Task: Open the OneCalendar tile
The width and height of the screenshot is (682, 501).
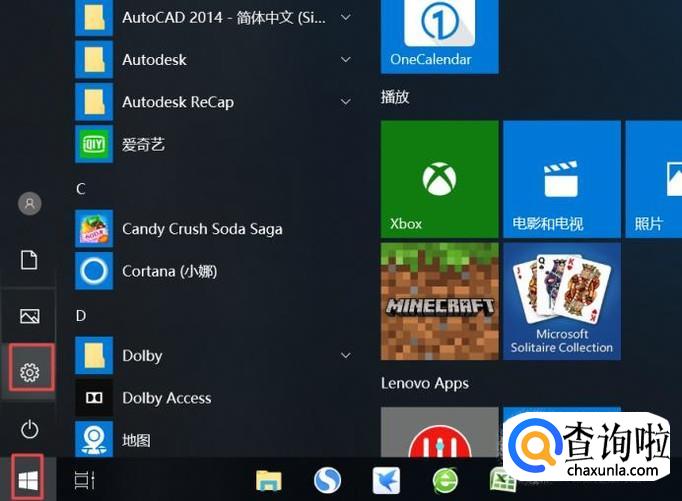Action: coord(440,37)
